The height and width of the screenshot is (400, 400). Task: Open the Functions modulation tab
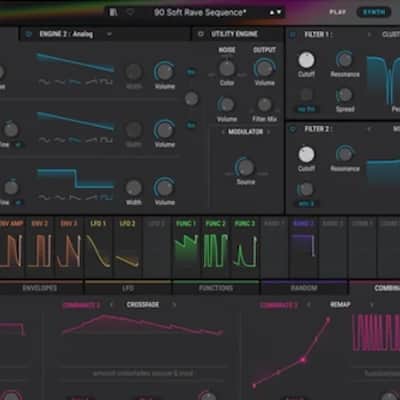[x=216, y=288]
